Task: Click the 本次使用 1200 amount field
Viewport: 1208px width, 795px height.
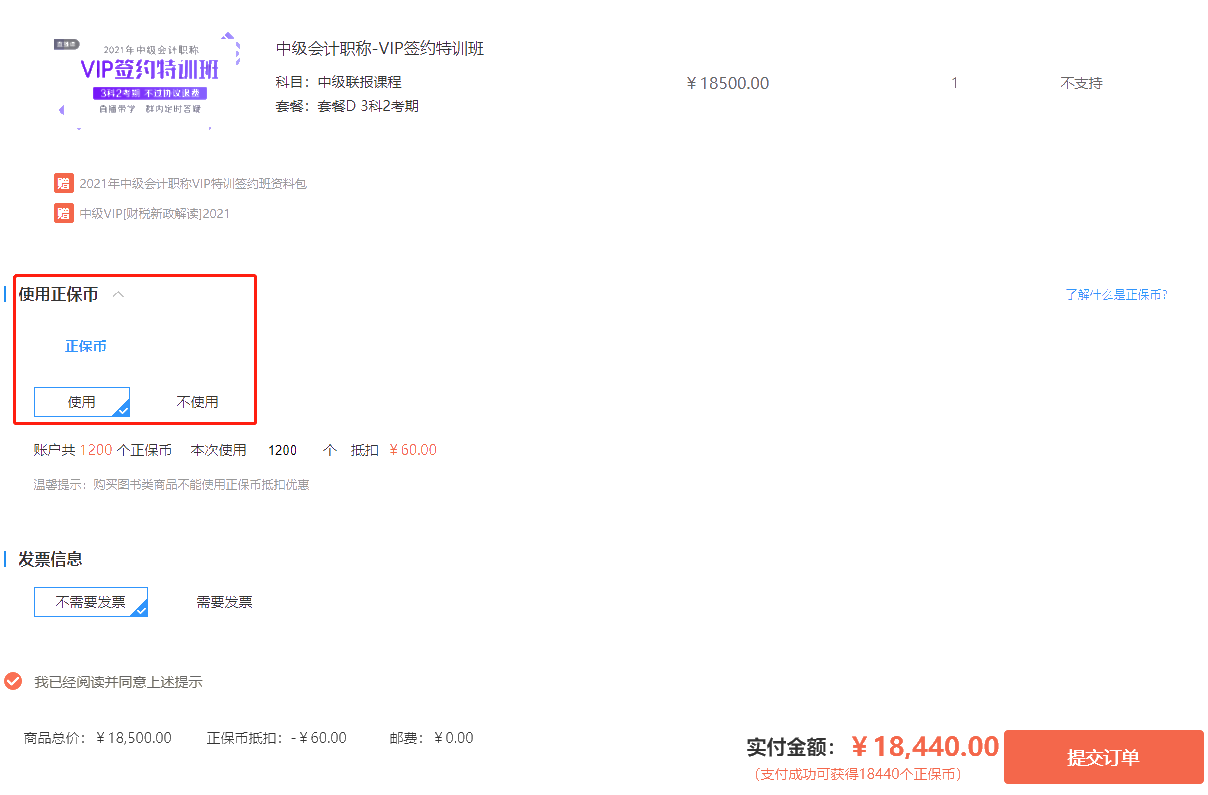Action: pos(283,450)
